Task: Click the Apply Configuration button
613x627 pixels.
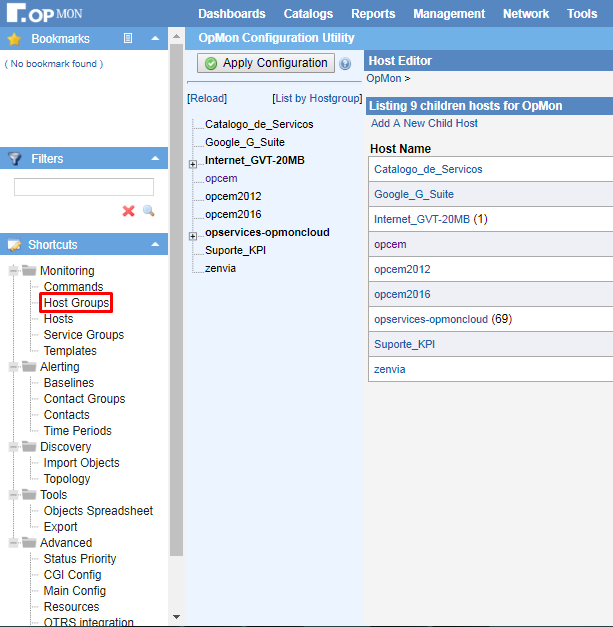Action: 266,63
